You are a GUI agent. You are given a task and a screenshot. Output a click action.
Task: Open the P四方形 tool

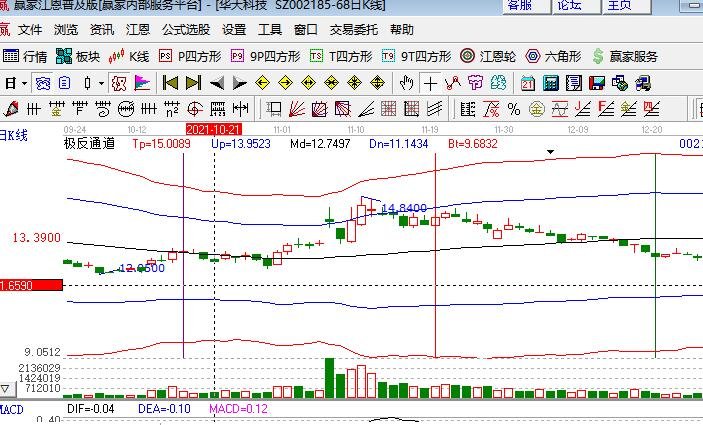(x=190, y=56)
